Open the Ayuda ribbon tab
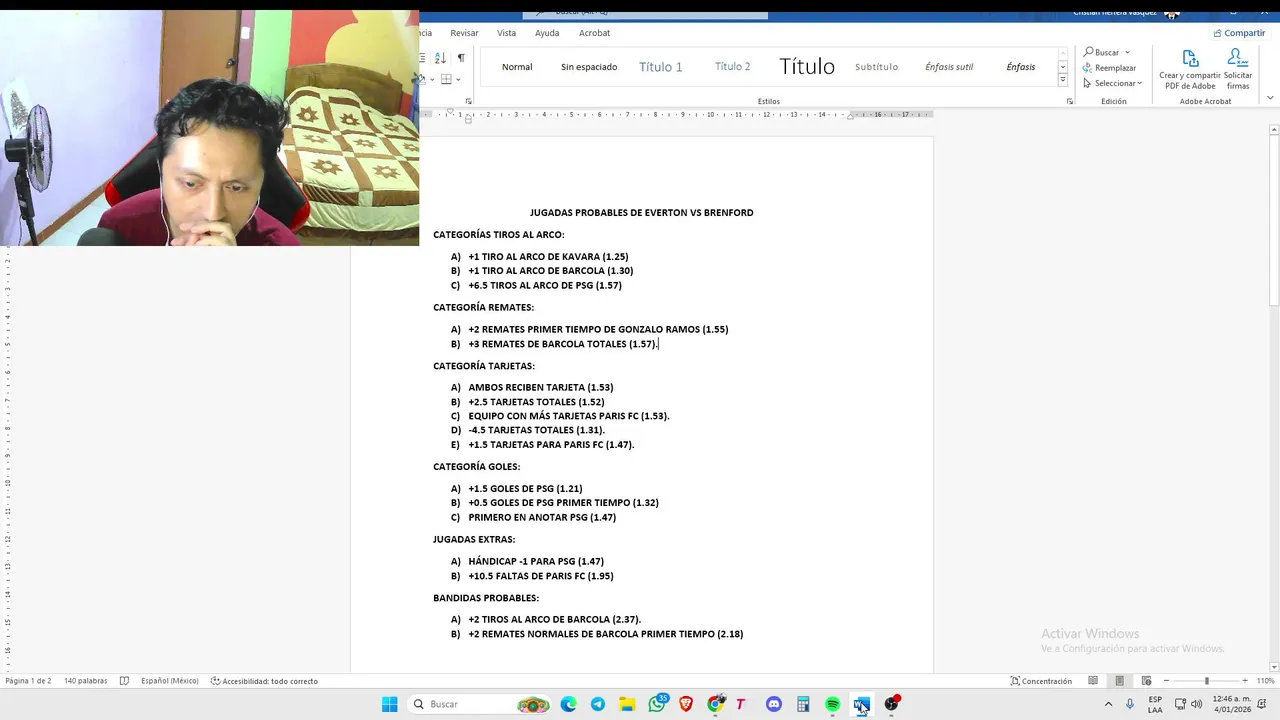This screenshot has width=1280, height=720. 547,33
